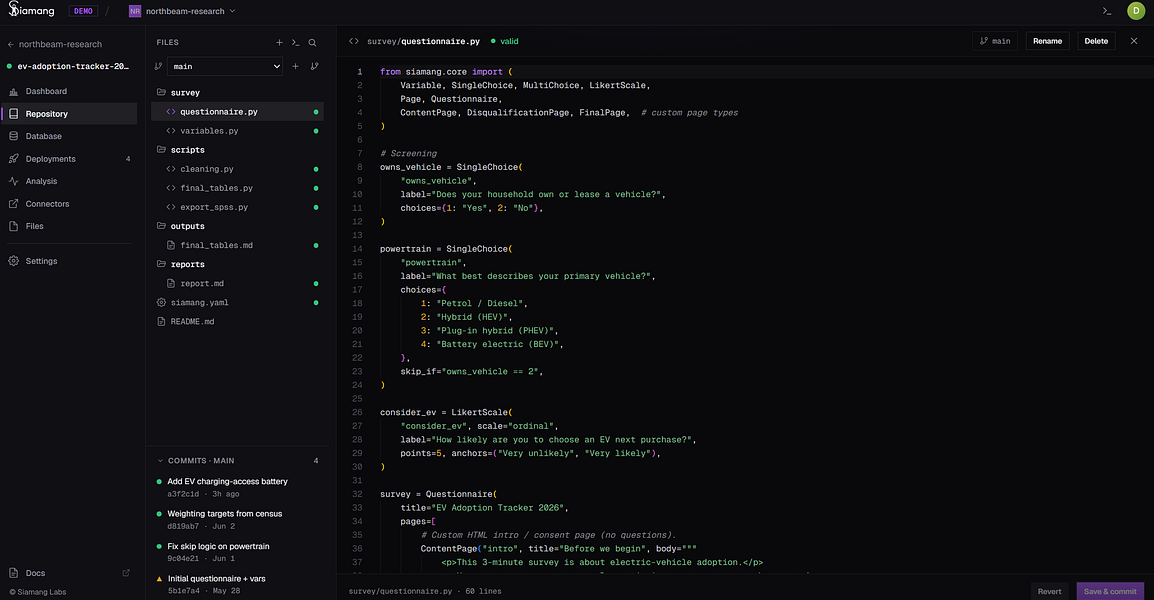Close the questionnaire.py editor
The width and height of the screenshot is (1154, 600).
1133,41
